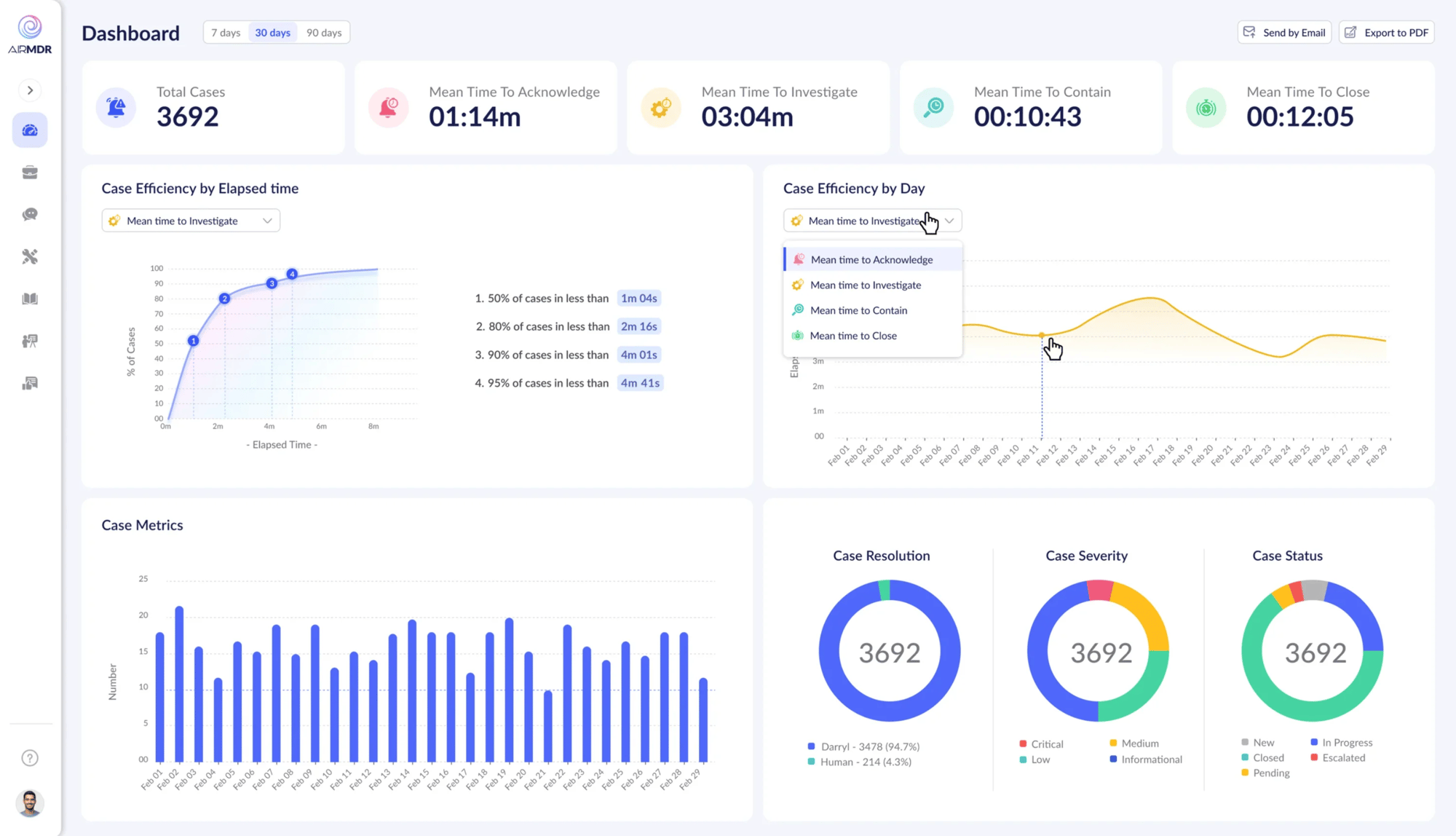This screenshot has width=1456, height=836.
Task: Select the briefcase icon in the sidebar
Action: pos(30,172)
